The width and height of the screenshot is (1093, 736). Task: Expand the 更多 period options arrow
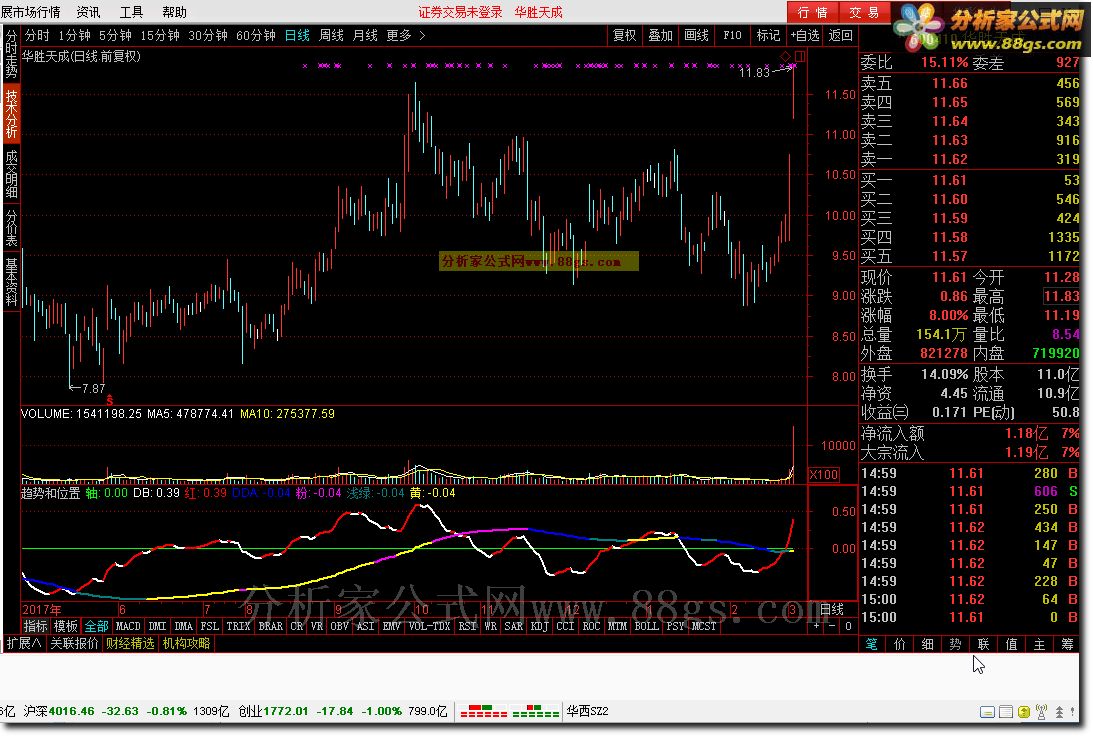422,36
